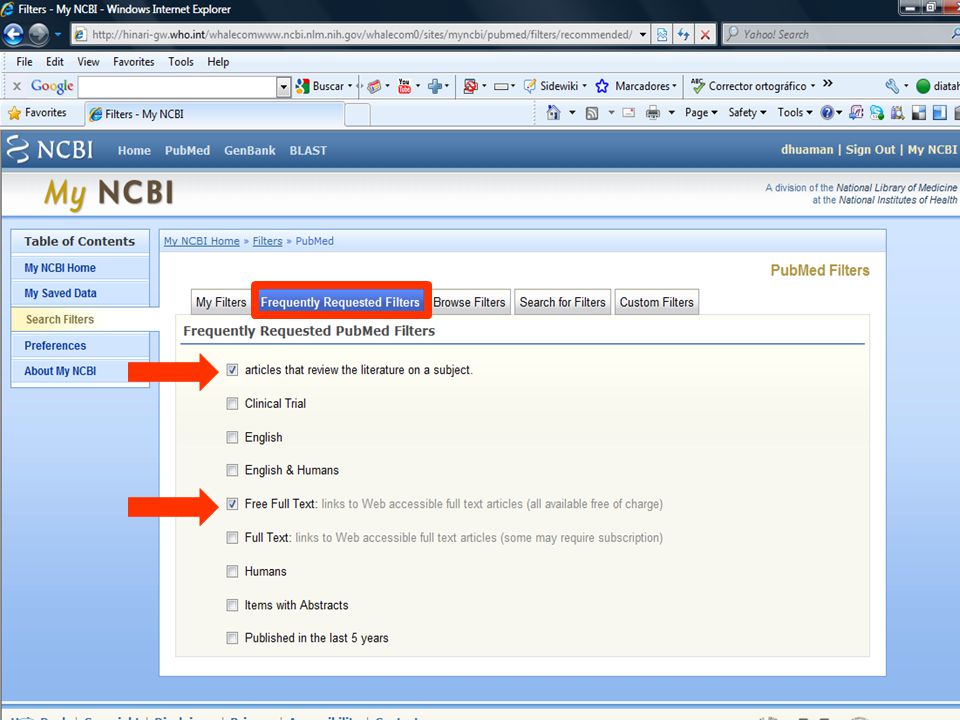This screenshot has width=960, height=720.
Task: Click the Read Mail envelope icon
Action: tap(629, 113)
